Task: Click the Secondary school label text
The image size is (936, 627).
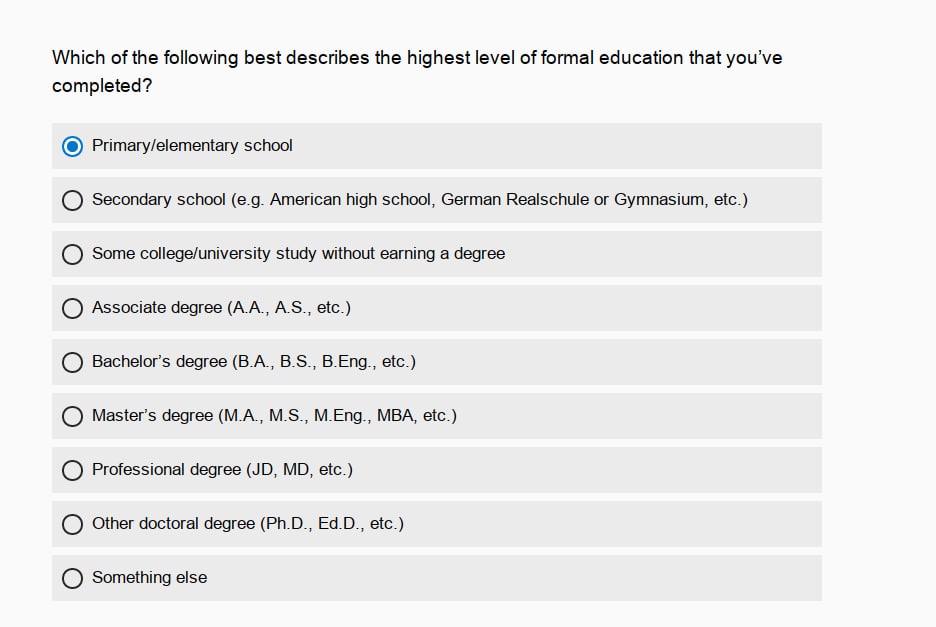Action: pyautogui.click(x=420, y=199)
